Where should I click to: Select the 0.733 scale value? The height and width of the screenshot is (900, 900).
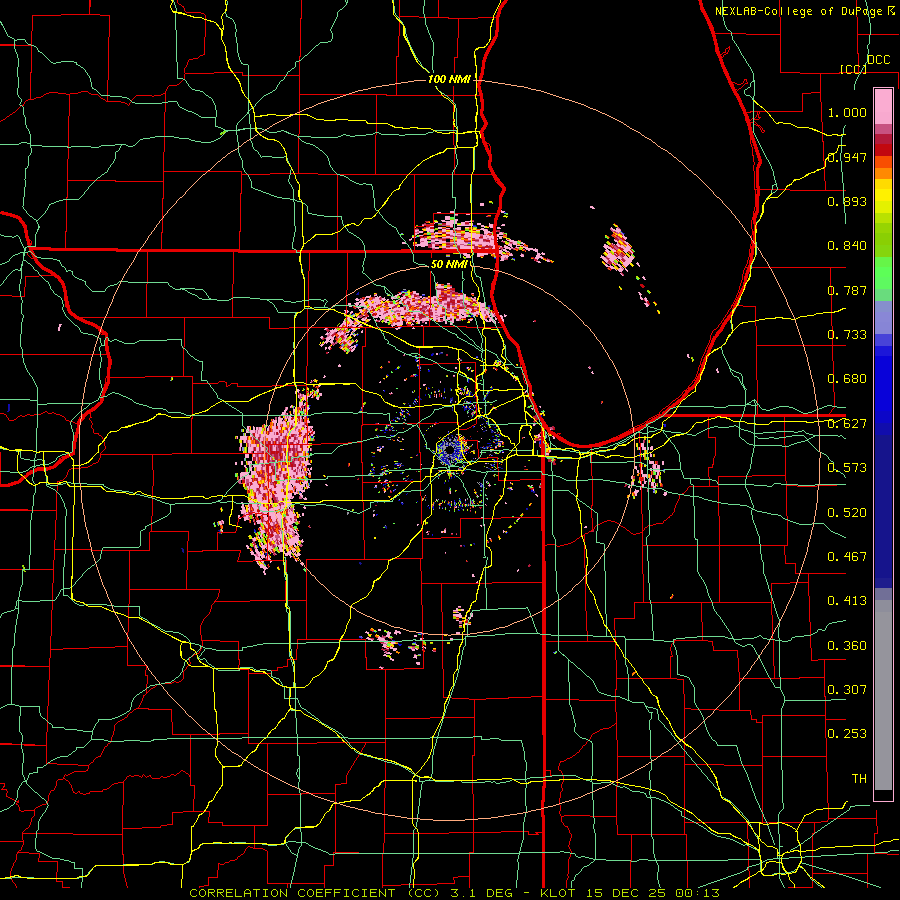pyautogui.click(x=847, y=335)
